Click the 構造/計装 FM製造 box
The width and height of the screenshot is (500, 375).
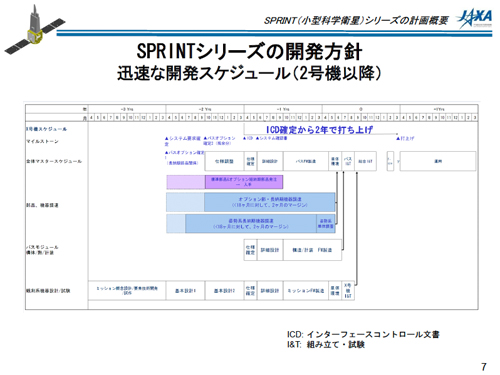(x=312, y=250)
